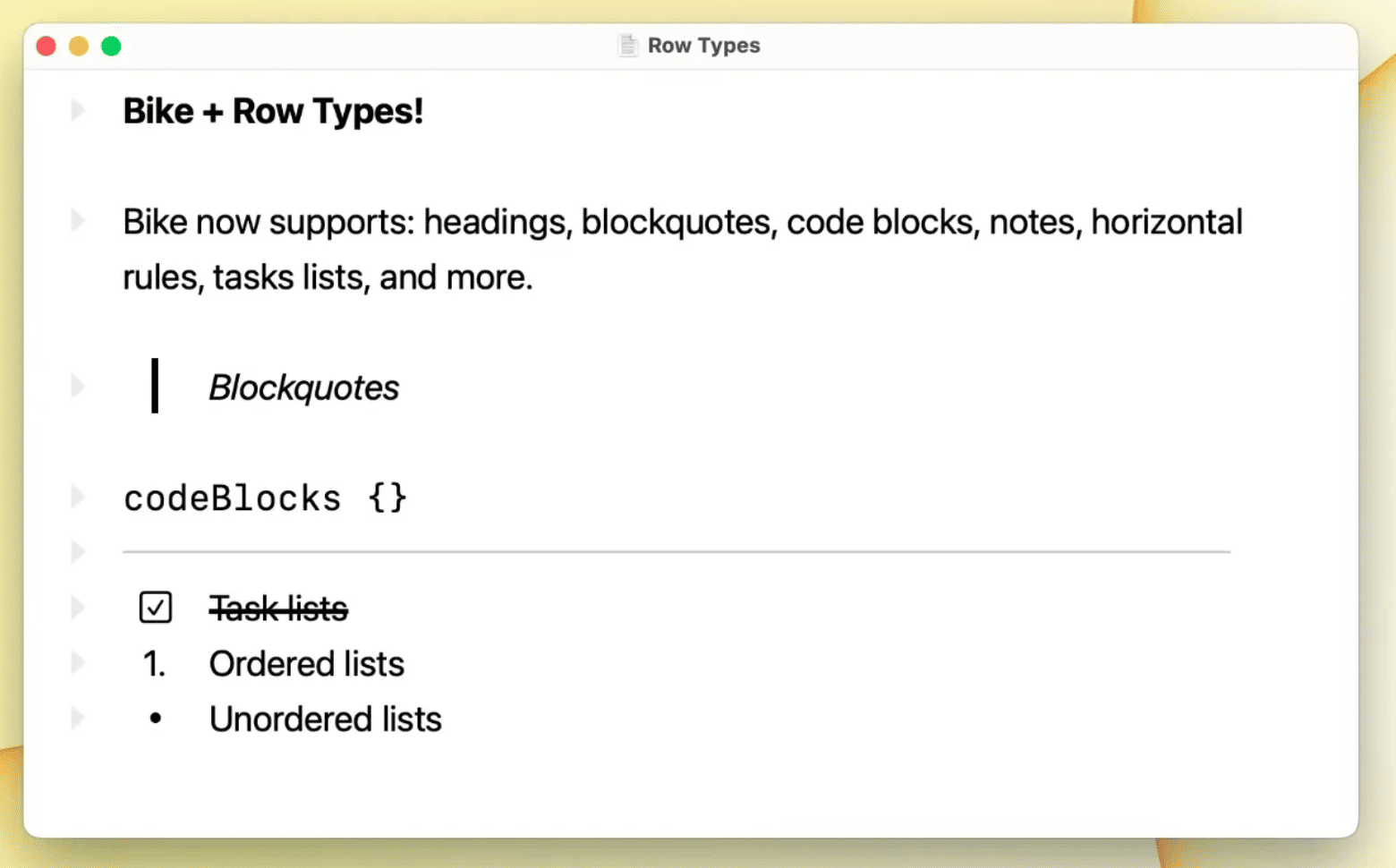Click the Unordered lists item text
The height and width of the screenshot is (868, 1396).
[326, 719]
